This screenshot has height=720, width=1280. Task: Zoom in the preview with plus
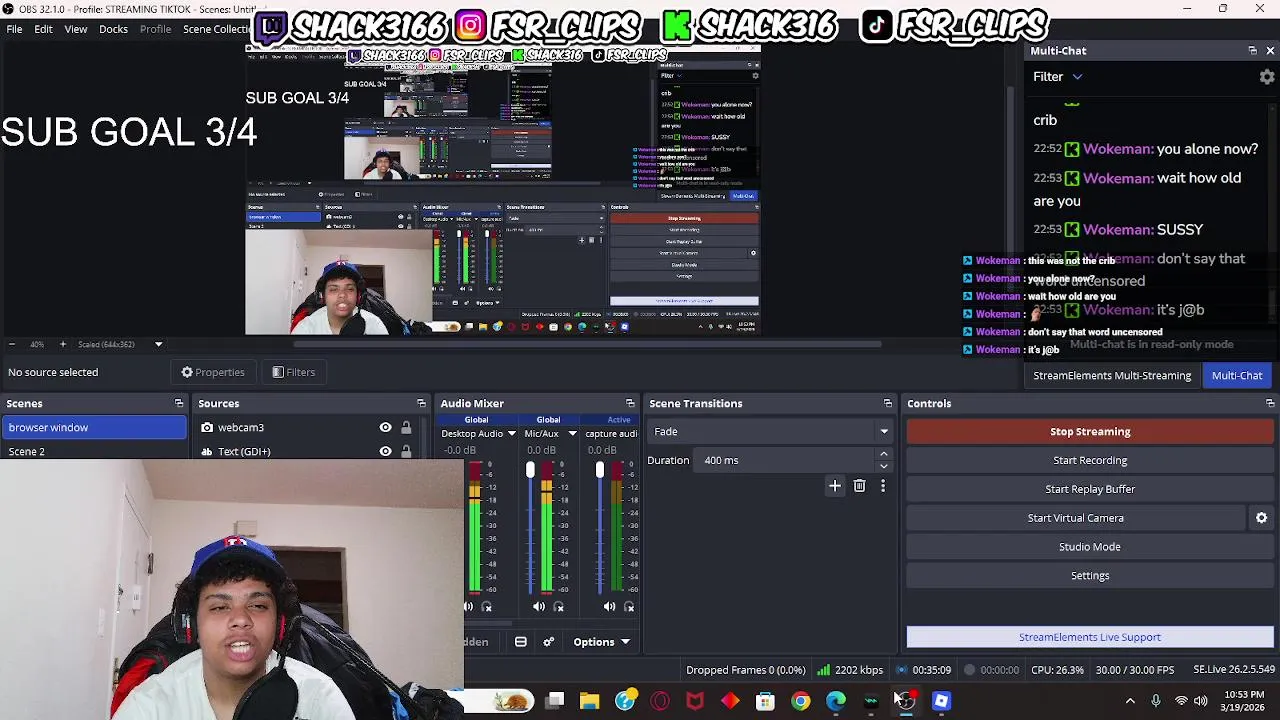click(x=62, y=344)
